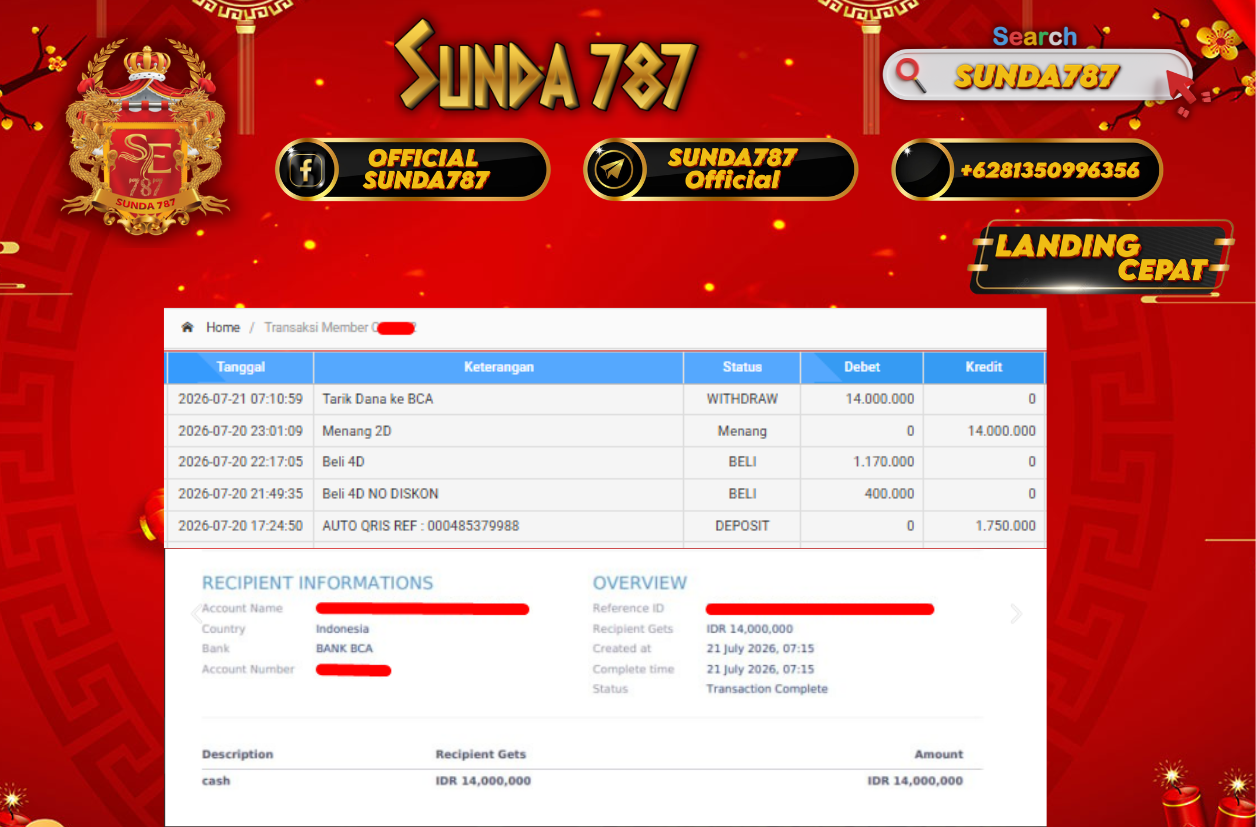Click the OVERVIEW heading
This screenshot has width=1256, height=827.
pos(640,583)
